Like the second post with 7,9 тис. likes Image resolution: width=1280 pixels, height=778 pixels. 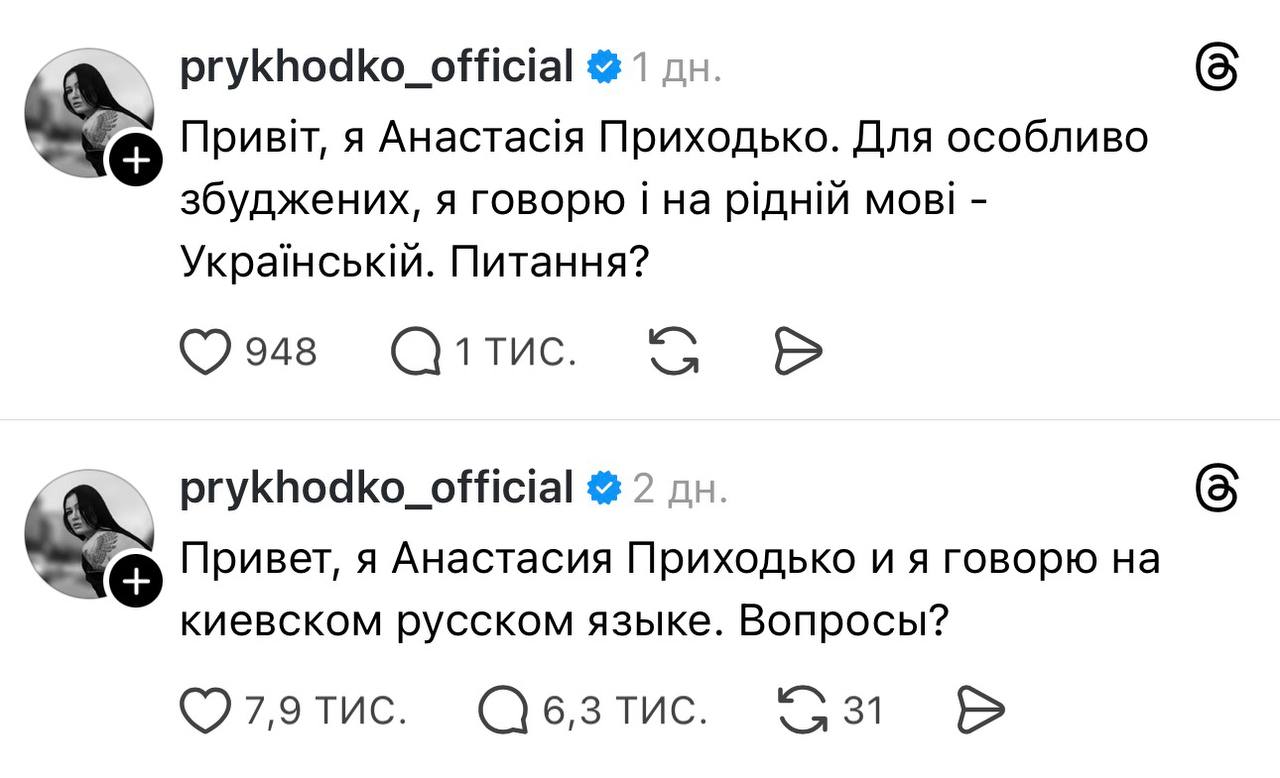pos(204,710)
